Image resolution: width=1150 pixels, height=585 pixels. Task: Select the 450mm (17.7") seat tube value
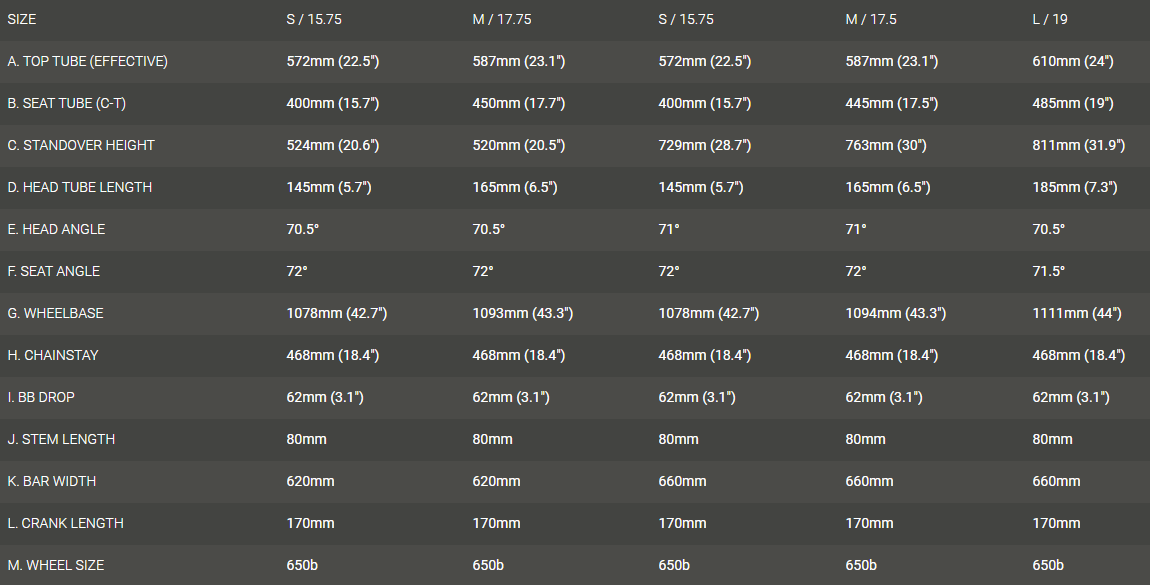[518, 103]
